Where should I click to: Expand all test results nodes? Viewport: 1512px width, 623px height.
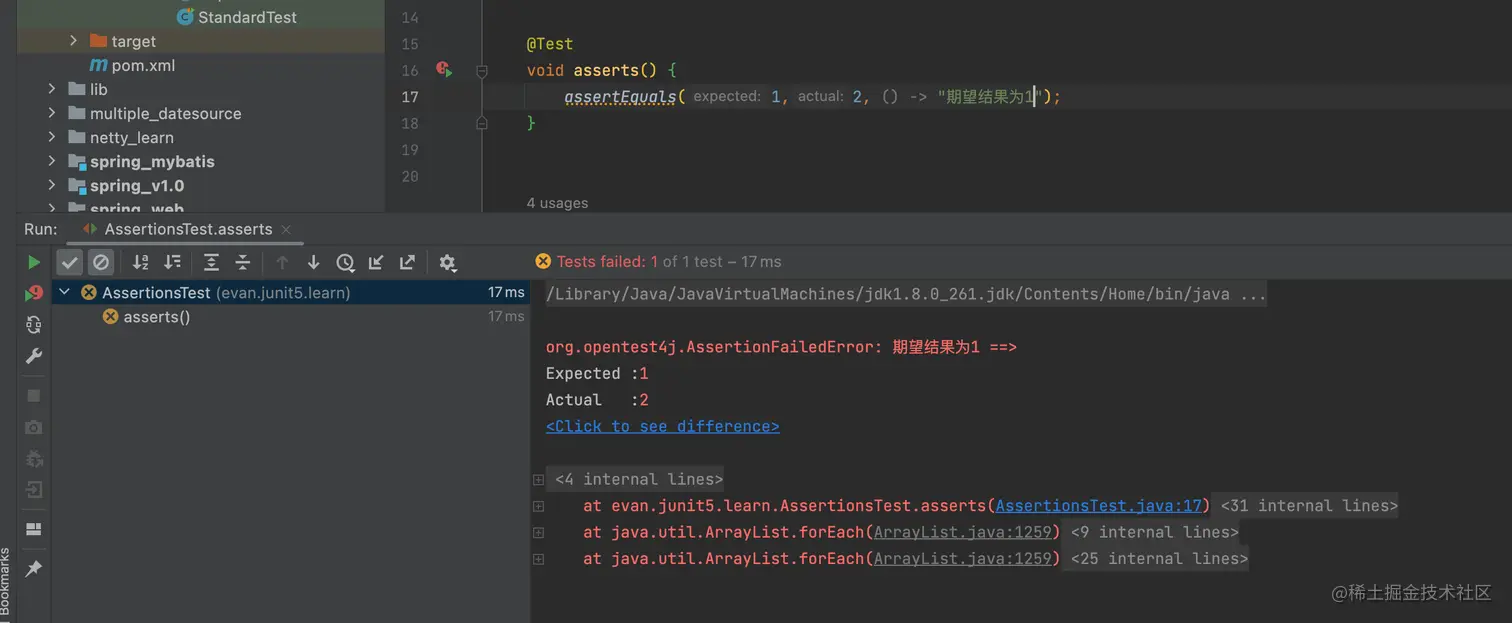[x=209, y=262]
